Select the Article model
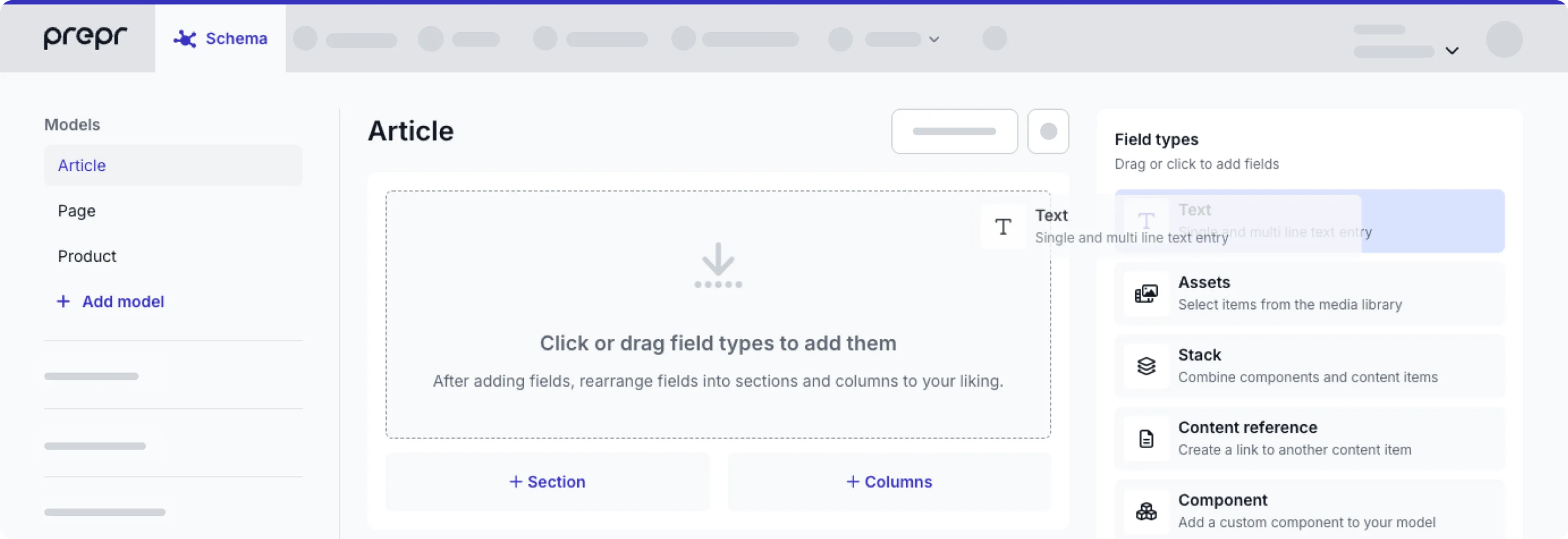The height and width of the screenshot is (539, 1568). coord(173,165)
